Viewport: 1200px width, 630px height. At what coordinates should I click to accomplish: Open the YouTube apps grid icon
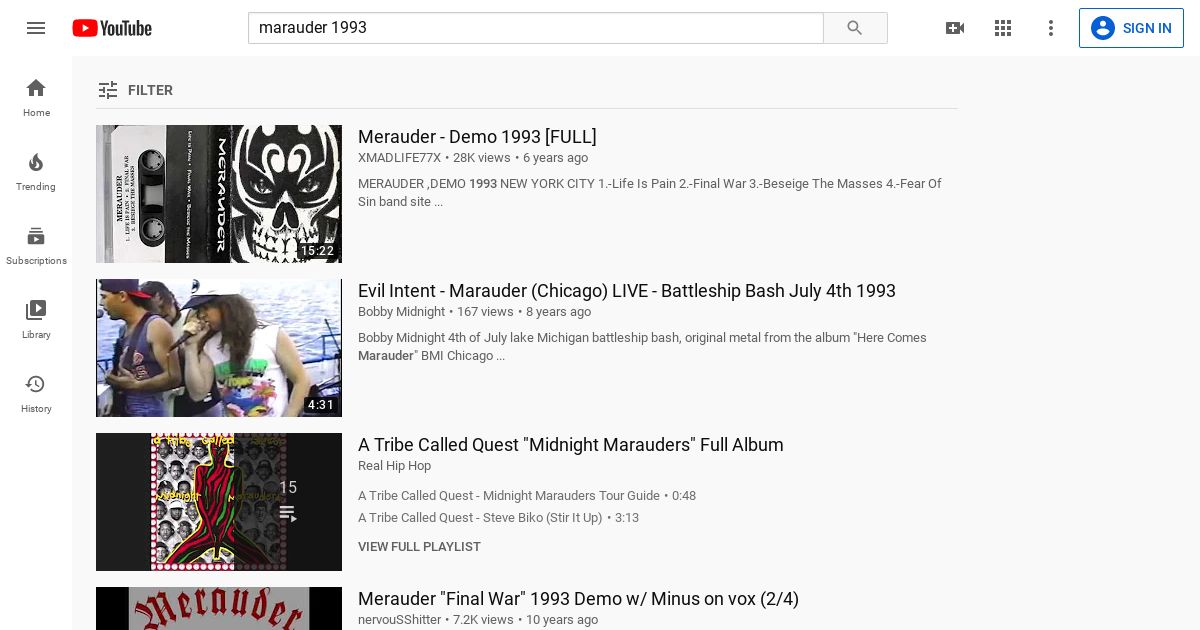pyautogui.click(x=1003, y=28)
